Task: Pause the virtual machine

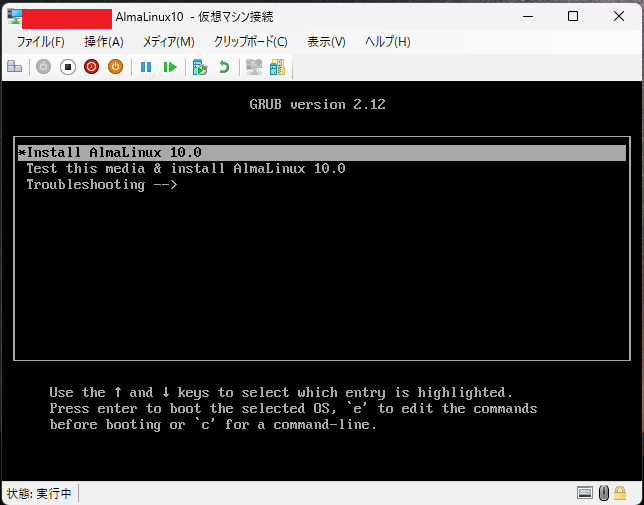Action: point(146,67)
